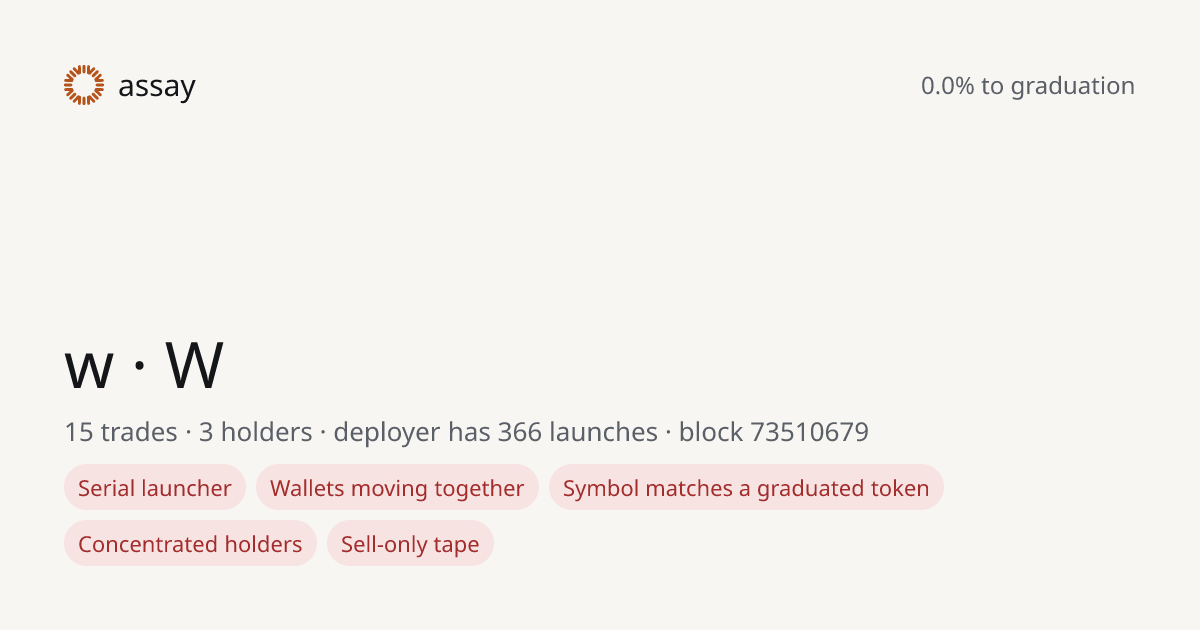Select the 15 trades stat

click(x=121, y=432)
